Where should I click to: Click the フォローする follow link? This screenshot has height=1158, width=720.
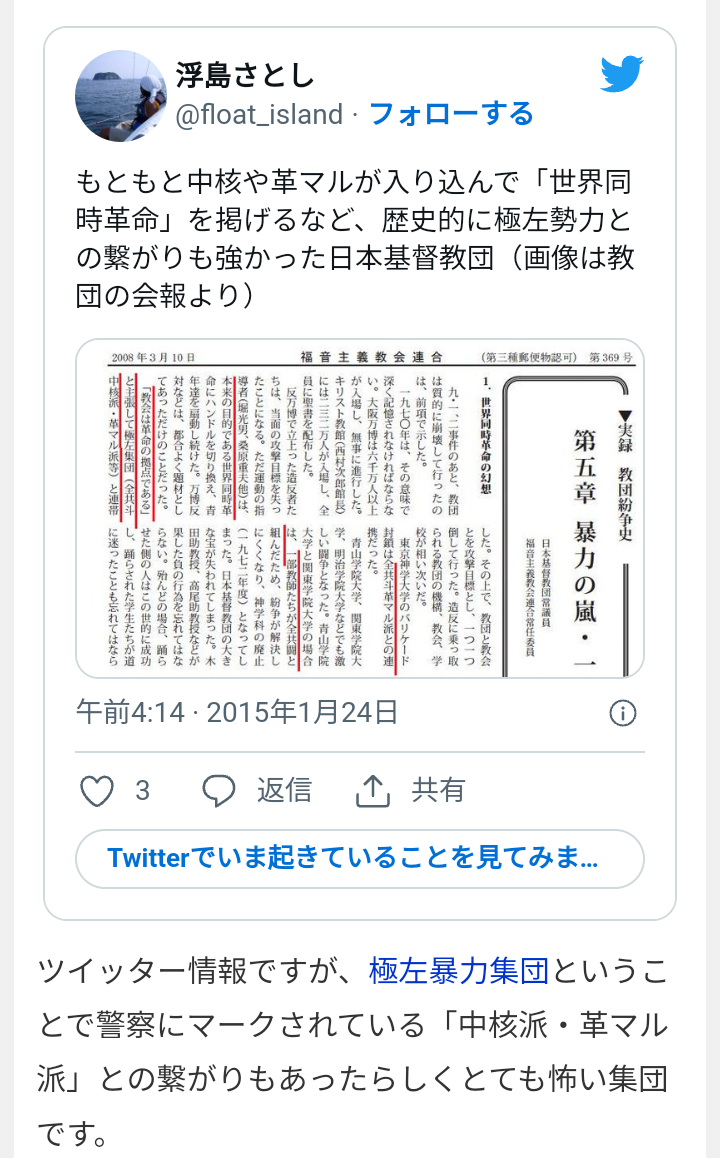pos(450,114)
